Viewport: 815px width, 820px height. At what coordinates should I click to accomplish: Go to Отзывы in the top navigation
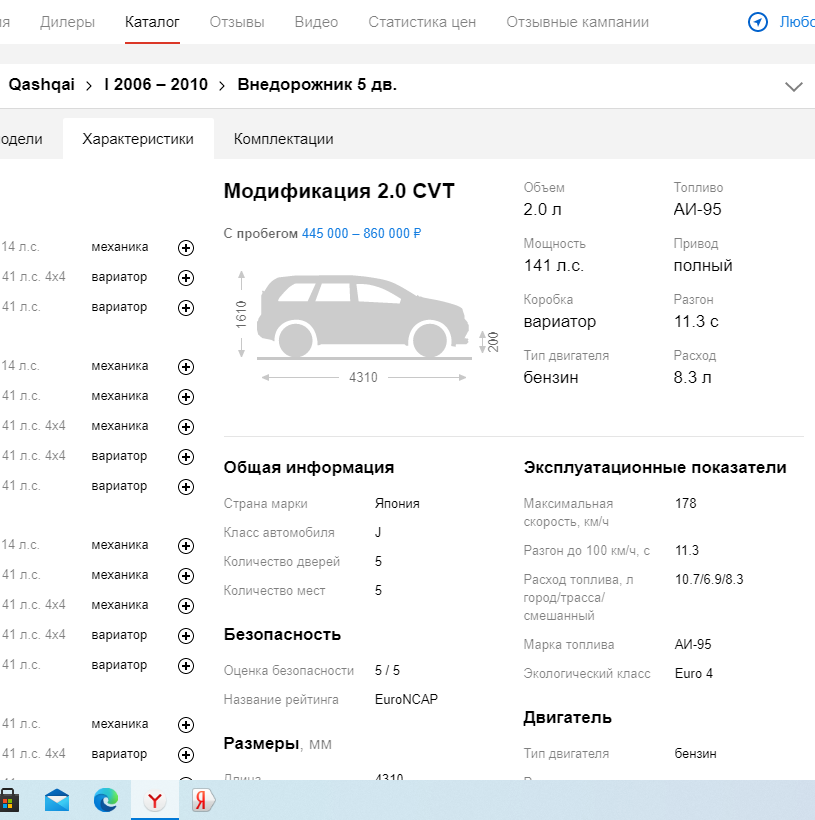[237, 22]
